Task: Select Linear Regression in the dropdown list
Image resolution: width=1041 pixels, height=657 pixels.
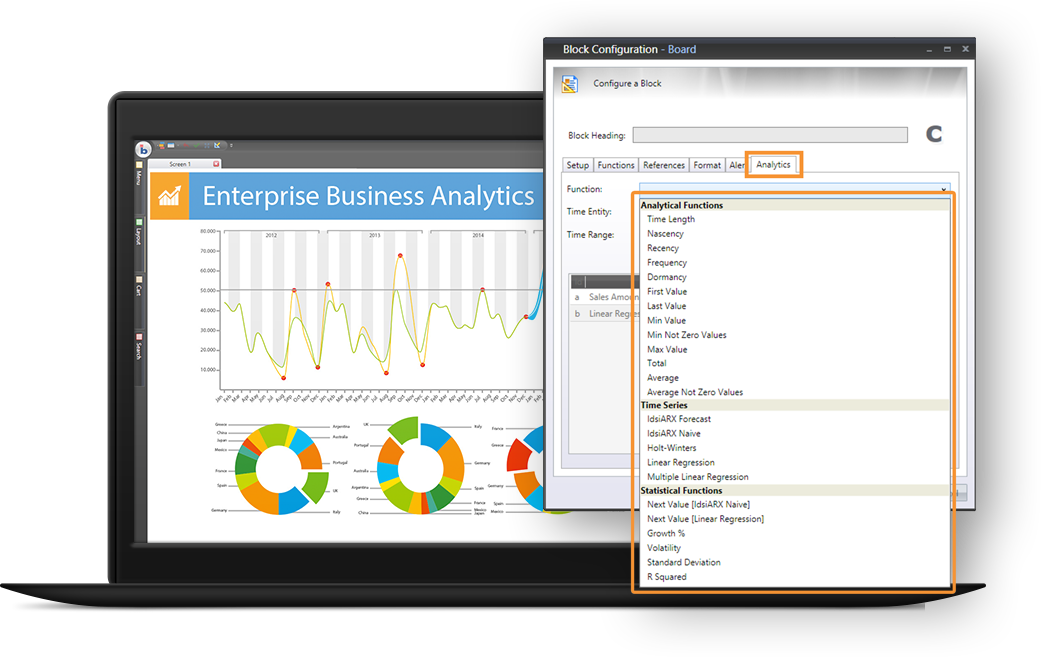Action: pyautogui.click(x=680, y=462)
